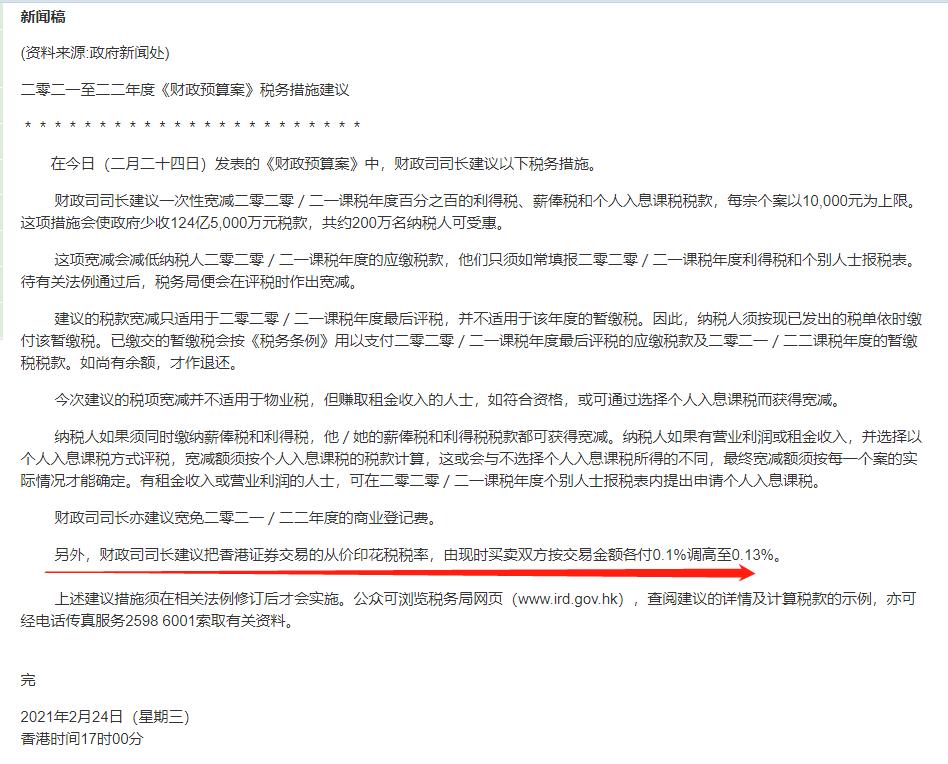Click the paragraph about 商业登记费 waiver
948x764 pixels.
245,518
